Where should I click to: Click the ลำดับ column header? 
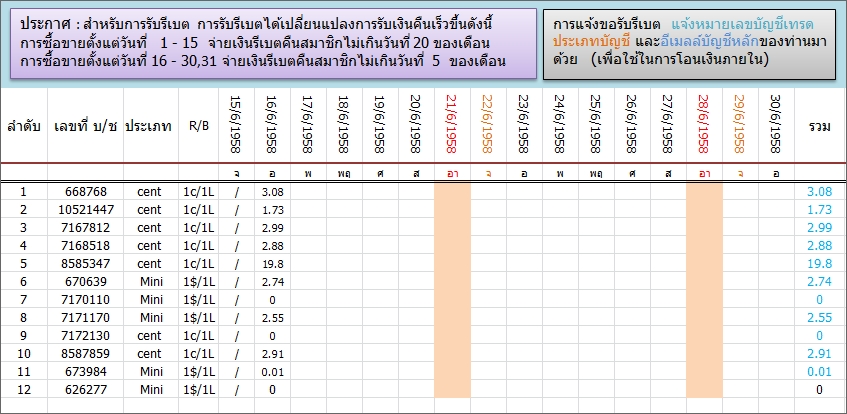[24, 128]
